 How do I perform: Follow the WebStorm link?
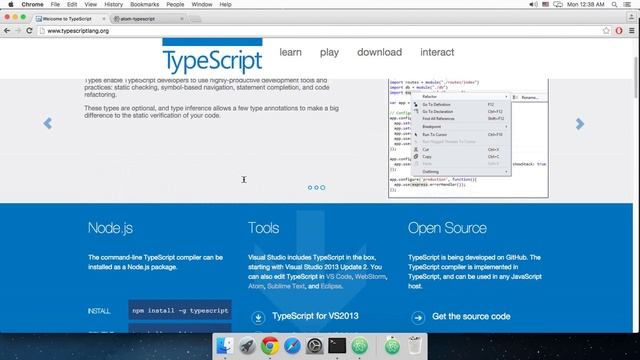click(x=370, y=277)
